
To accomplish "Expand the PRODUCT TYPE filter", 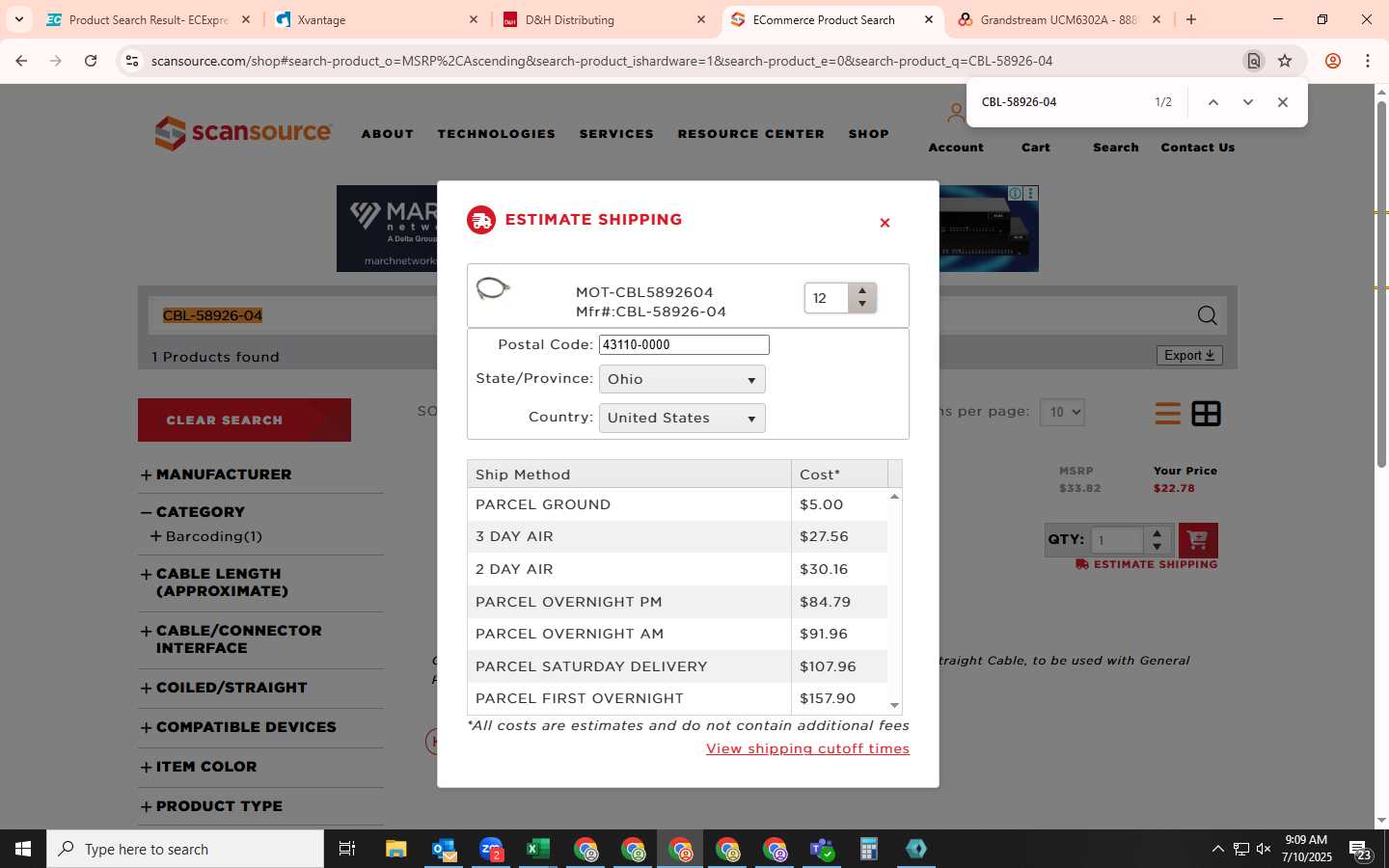I will coord(212,806).
